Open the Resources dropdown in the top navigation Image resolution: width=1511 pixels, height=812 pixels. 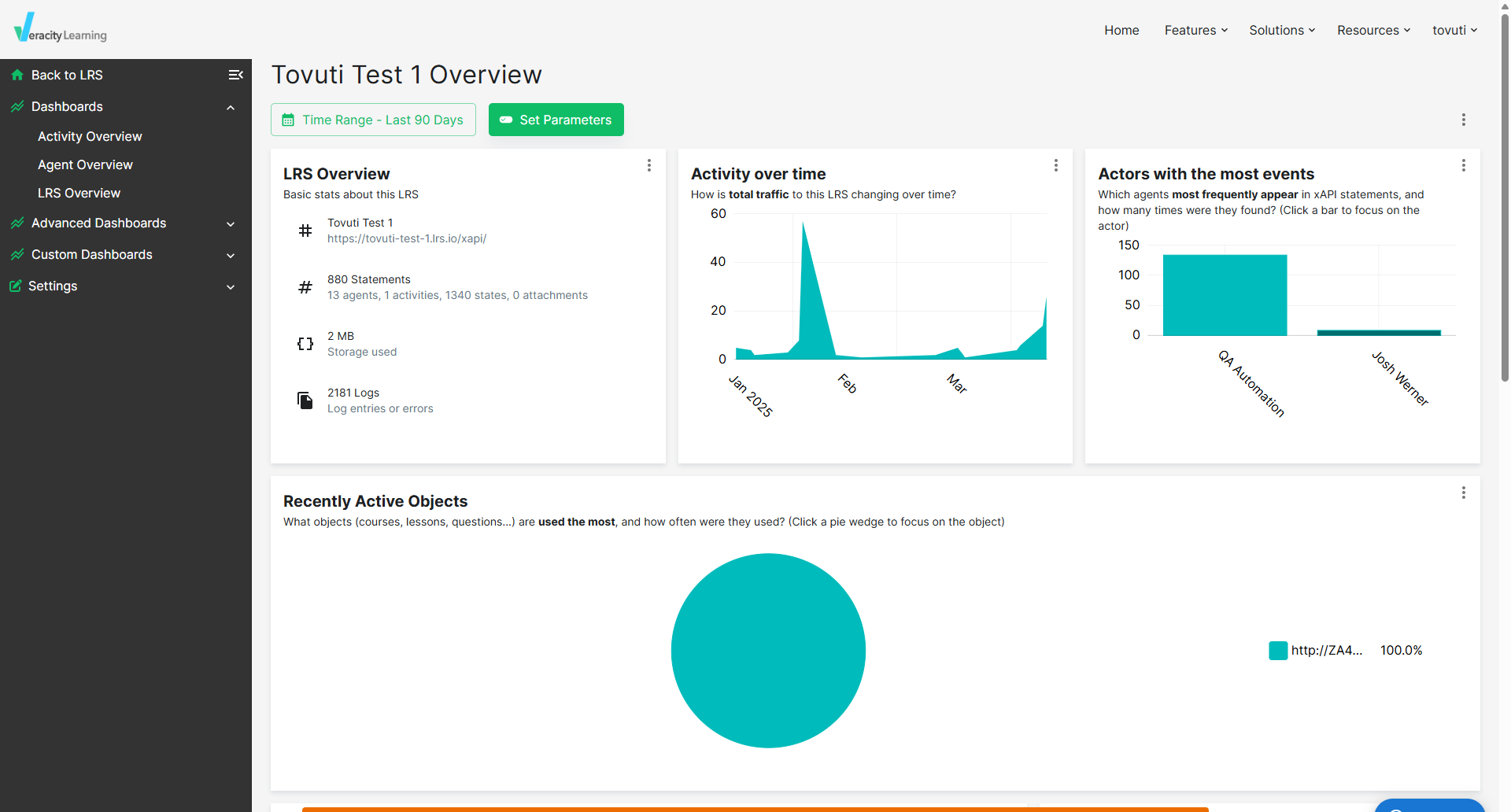[1374, 30]
